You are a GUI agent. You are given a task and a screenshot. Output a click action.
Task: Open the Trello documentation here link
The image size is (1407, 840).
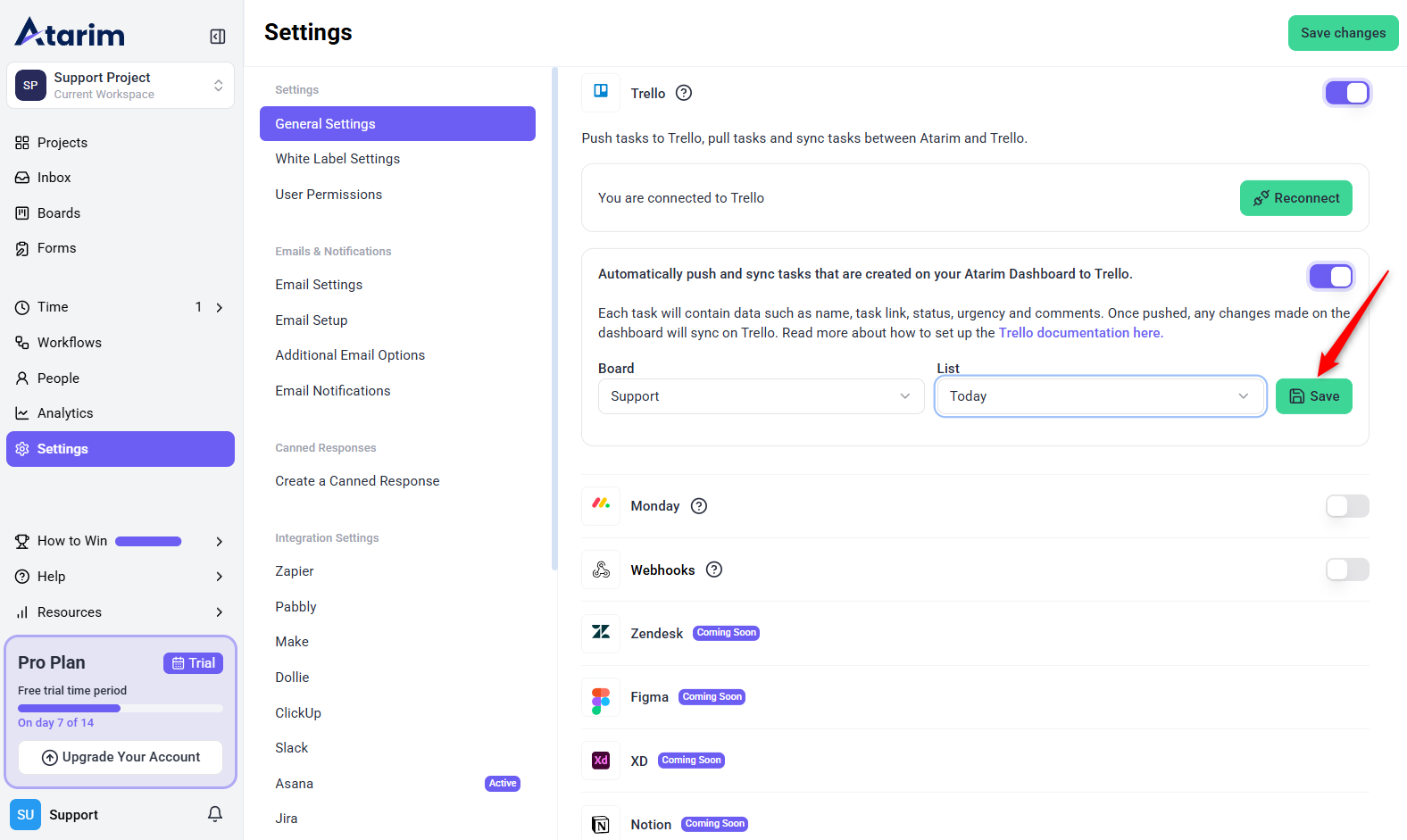coord(1079,333)
